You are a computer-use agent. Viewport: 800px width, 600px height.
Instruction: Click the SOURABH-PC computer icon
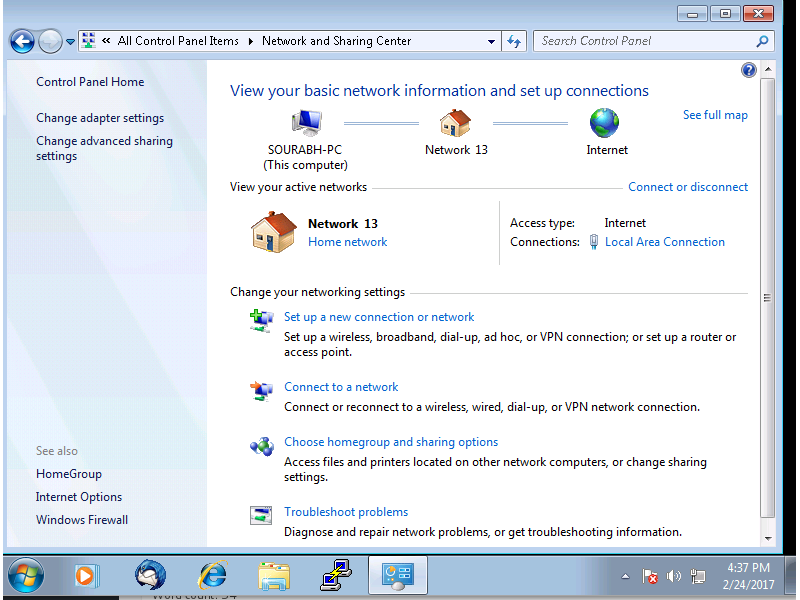click(307, 122)
